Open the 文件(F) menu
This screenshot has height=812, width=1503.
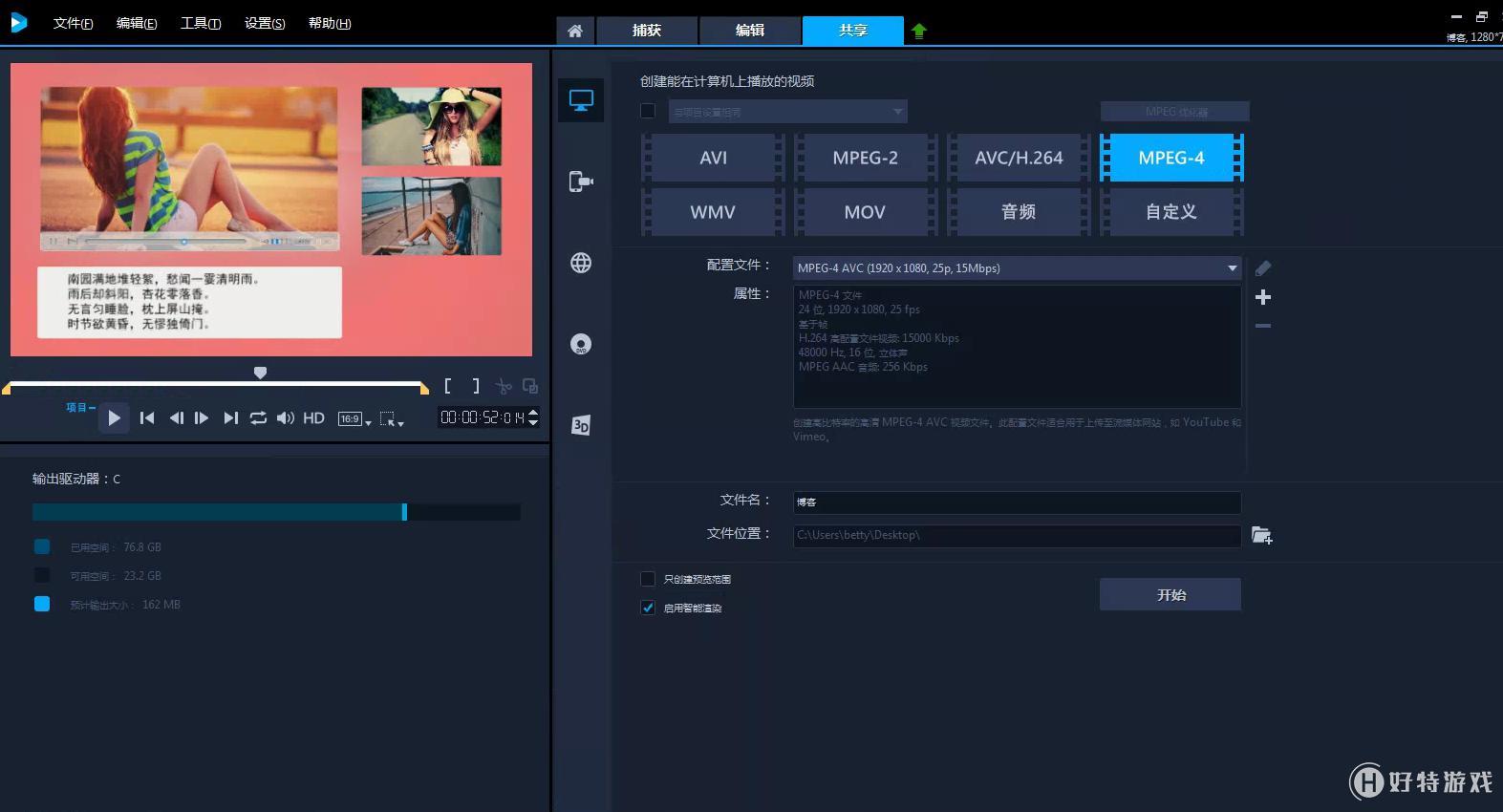pos(73,23)
